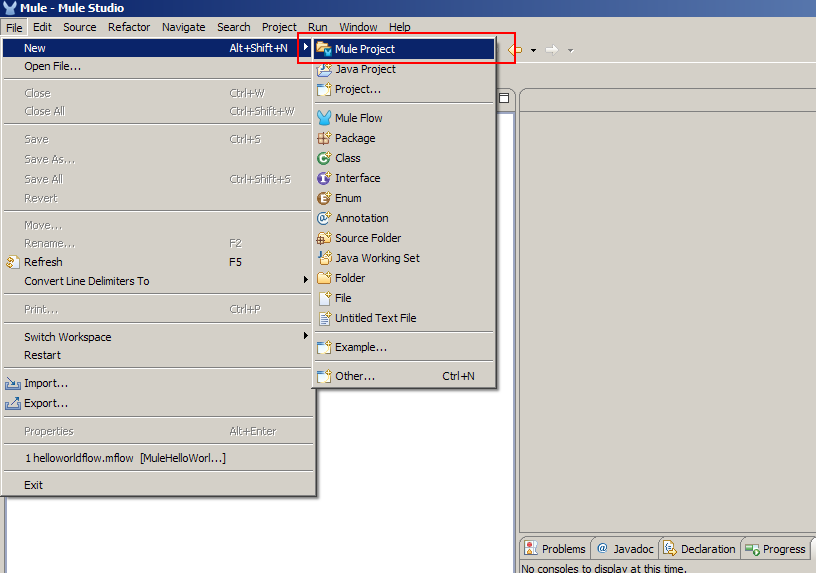Open the Run menu
The height and width of the screenshot is (574, 816).
click(x=317, y=27)
